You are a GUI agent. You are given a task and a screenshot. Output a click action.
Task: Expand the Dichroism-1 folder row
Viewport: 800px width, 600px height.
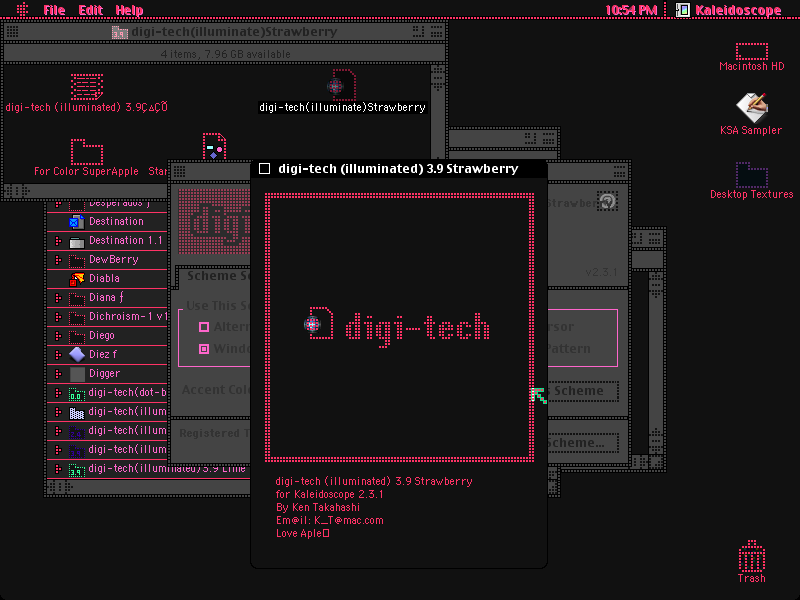click(x=58, y=317)
